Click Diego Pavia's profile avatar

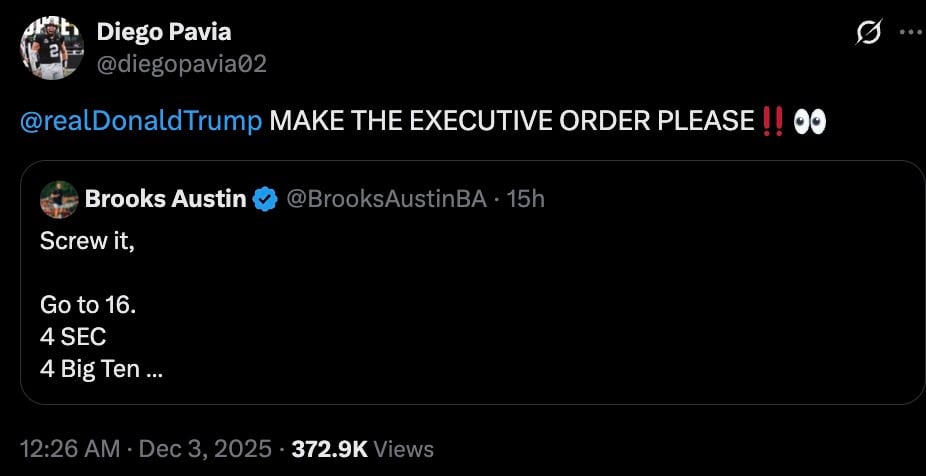tap(52, 47)
